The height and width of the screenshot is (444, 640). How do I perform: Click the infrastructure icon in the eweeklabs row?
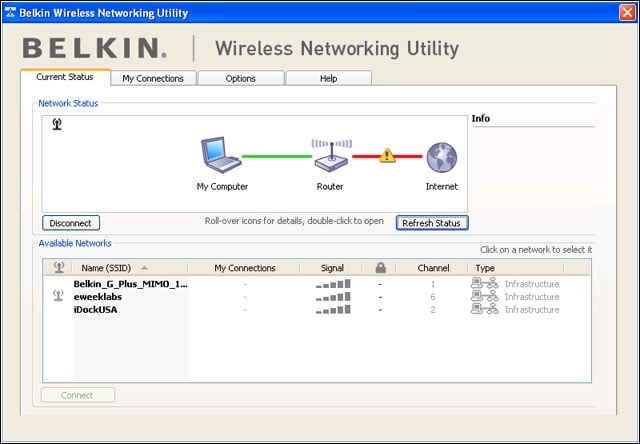(x=484, y=296)
